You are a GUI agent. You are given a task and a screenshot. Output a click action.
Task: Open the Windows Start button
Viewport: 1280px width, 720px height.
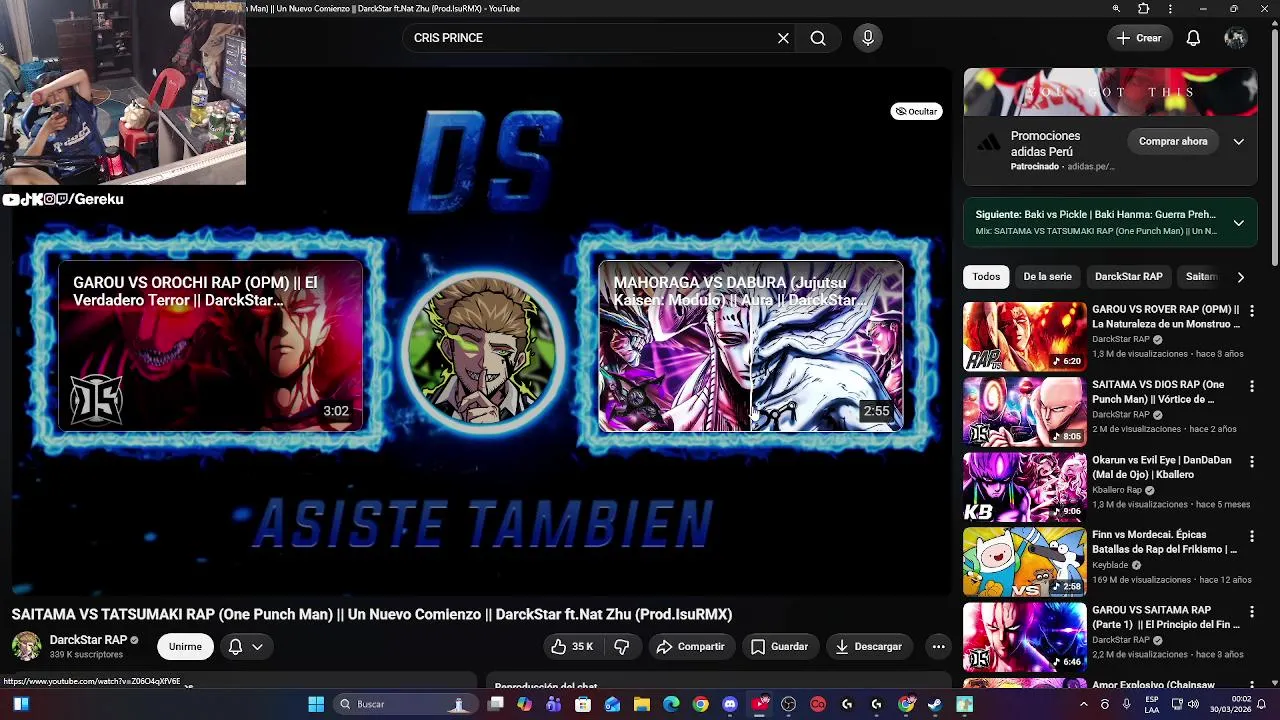point(316,704)
